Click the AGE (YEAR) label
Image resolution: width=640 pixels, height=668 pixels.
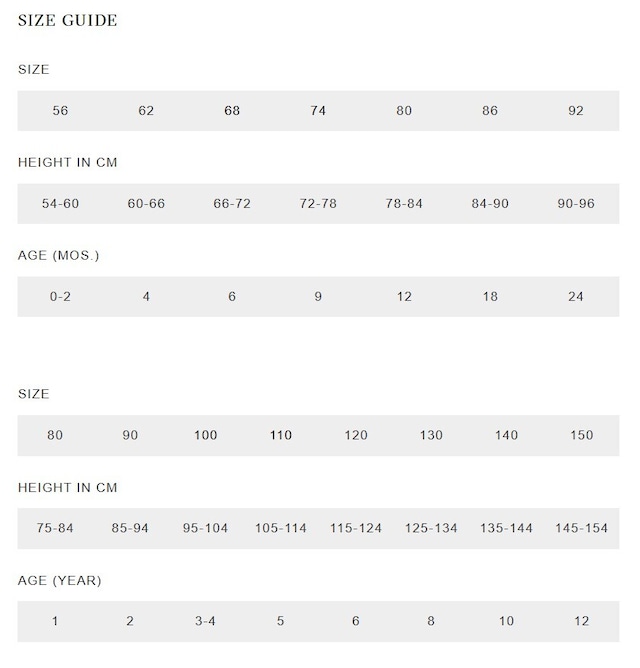[59, 581]
